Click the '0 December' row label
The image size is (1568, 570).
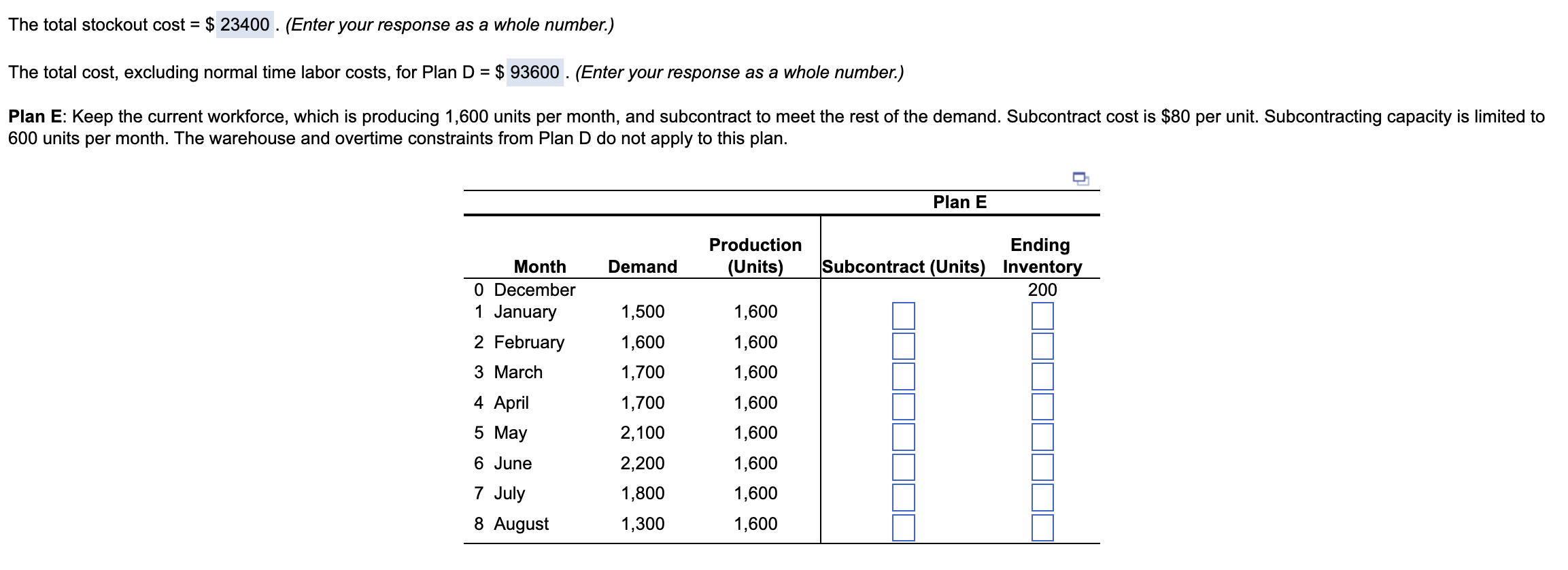coord(524,290)
